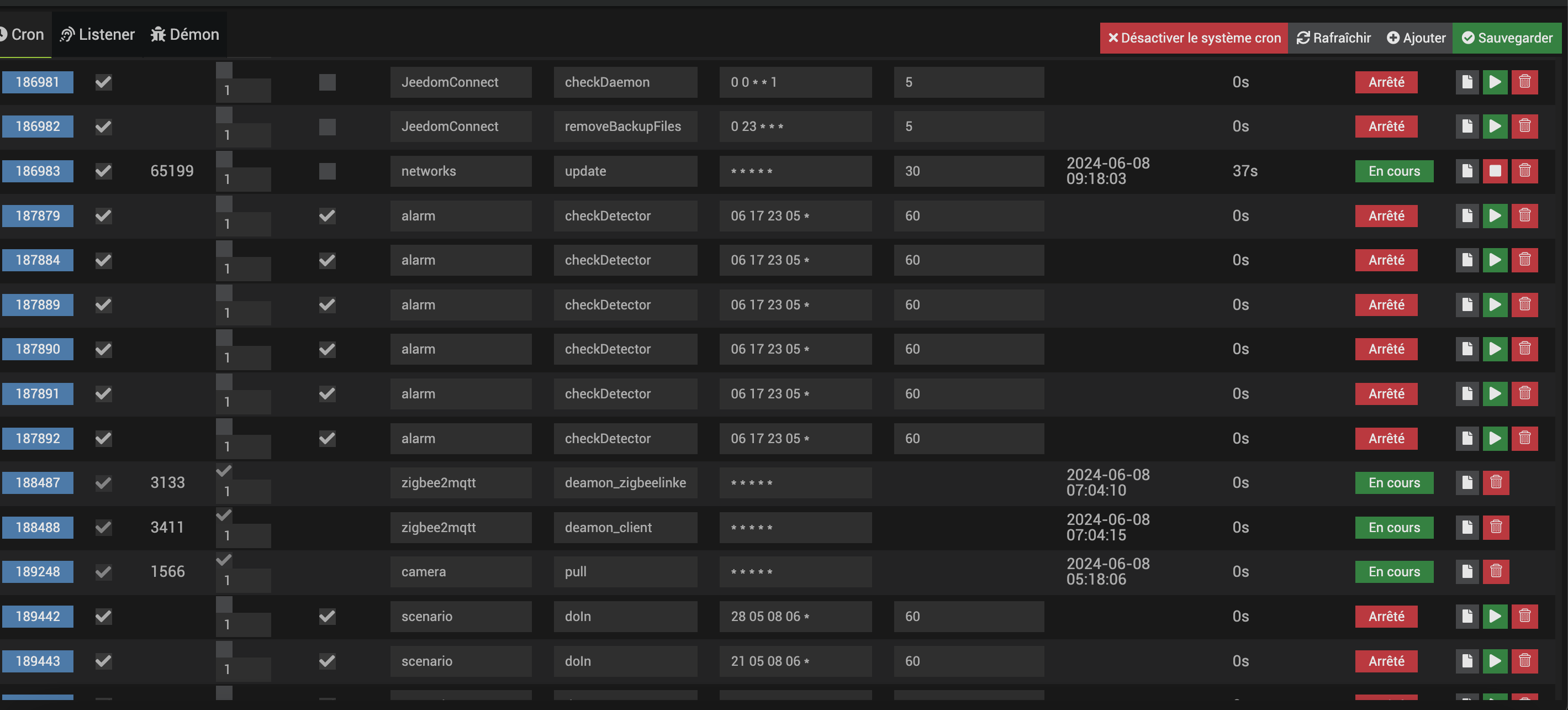Image resolution: width=1568 pixels, height=710 pixels.
Task: Click the 186983 cron ID badge
Action: coord(38,171)
